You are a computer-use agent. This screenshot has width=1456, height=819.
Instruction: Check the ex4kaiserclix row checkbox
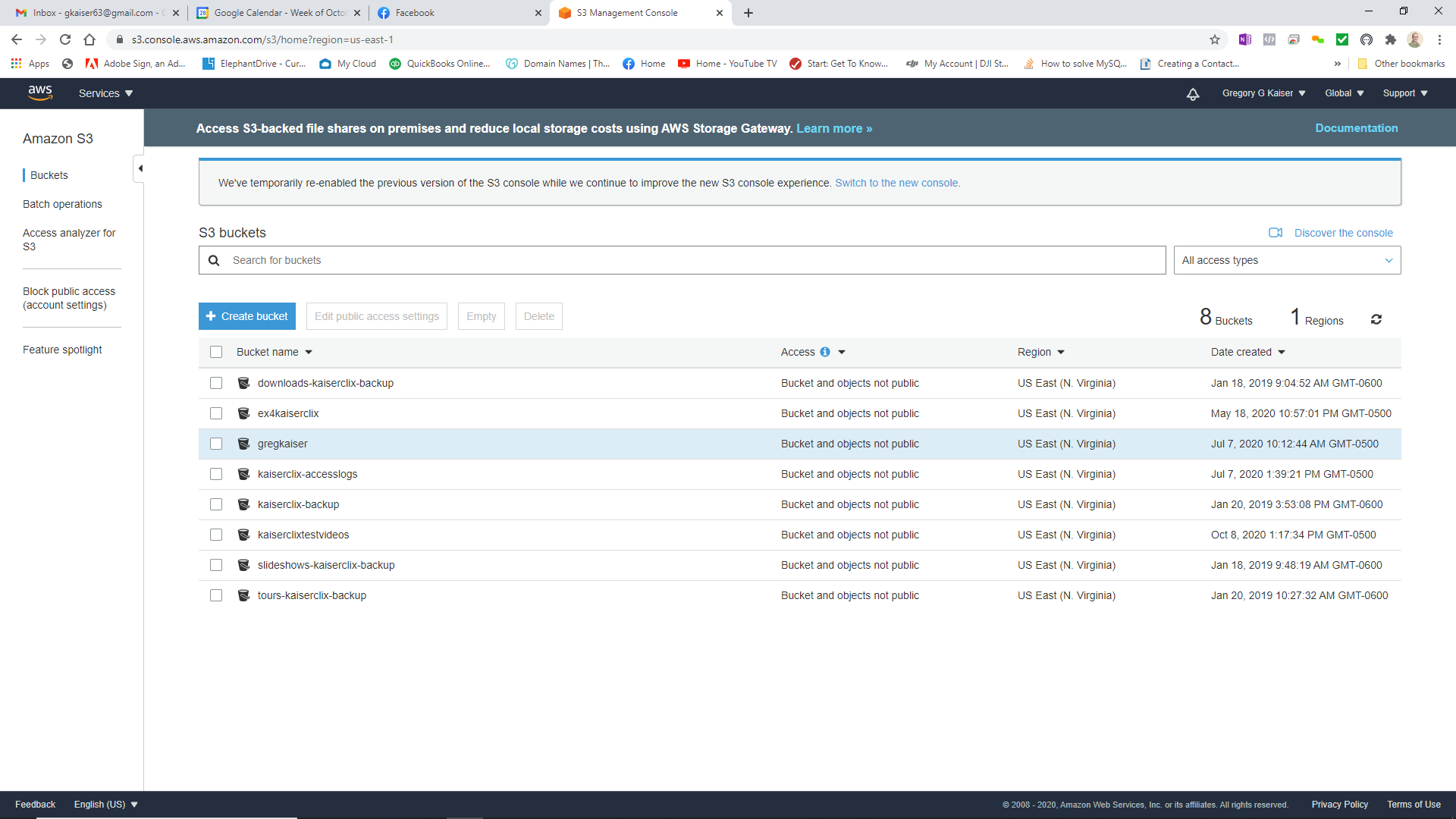click(x=216, y=413)
